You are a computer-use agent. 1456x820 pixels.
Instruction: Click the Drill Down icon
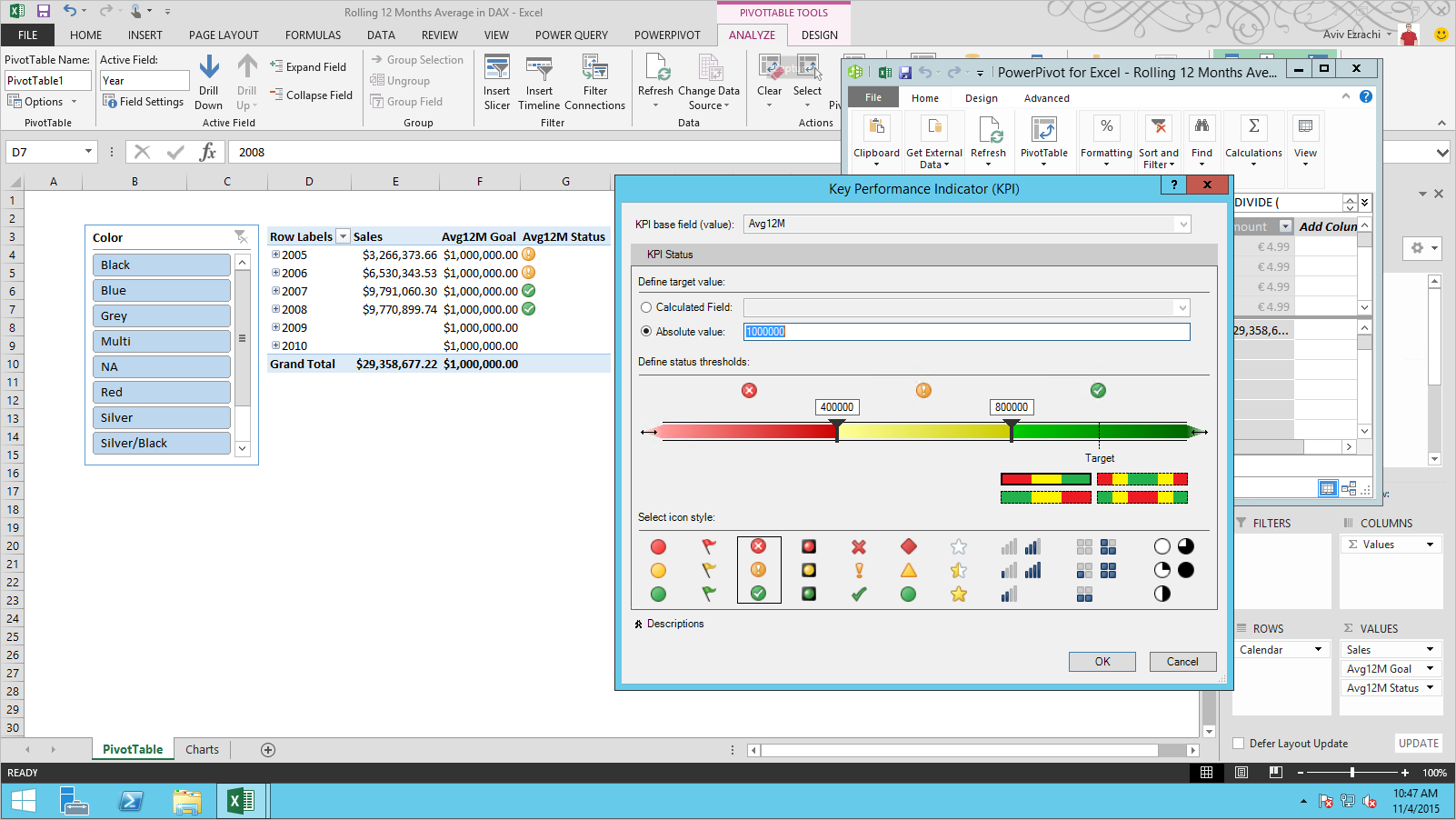click(209, 82)
